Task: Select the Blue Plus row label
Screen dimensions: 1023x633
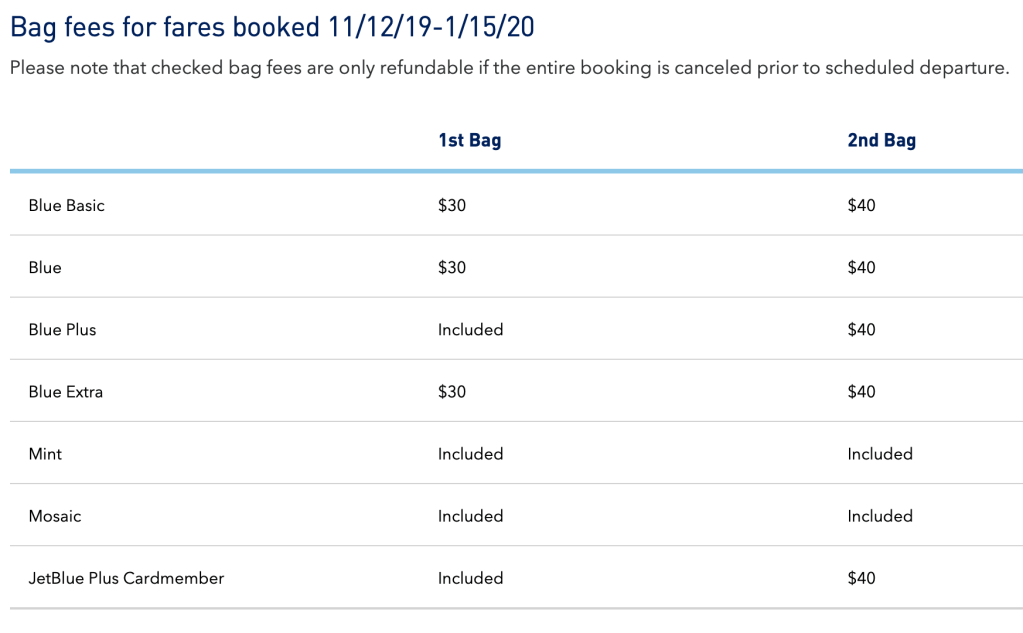Action: coord(62,330)
